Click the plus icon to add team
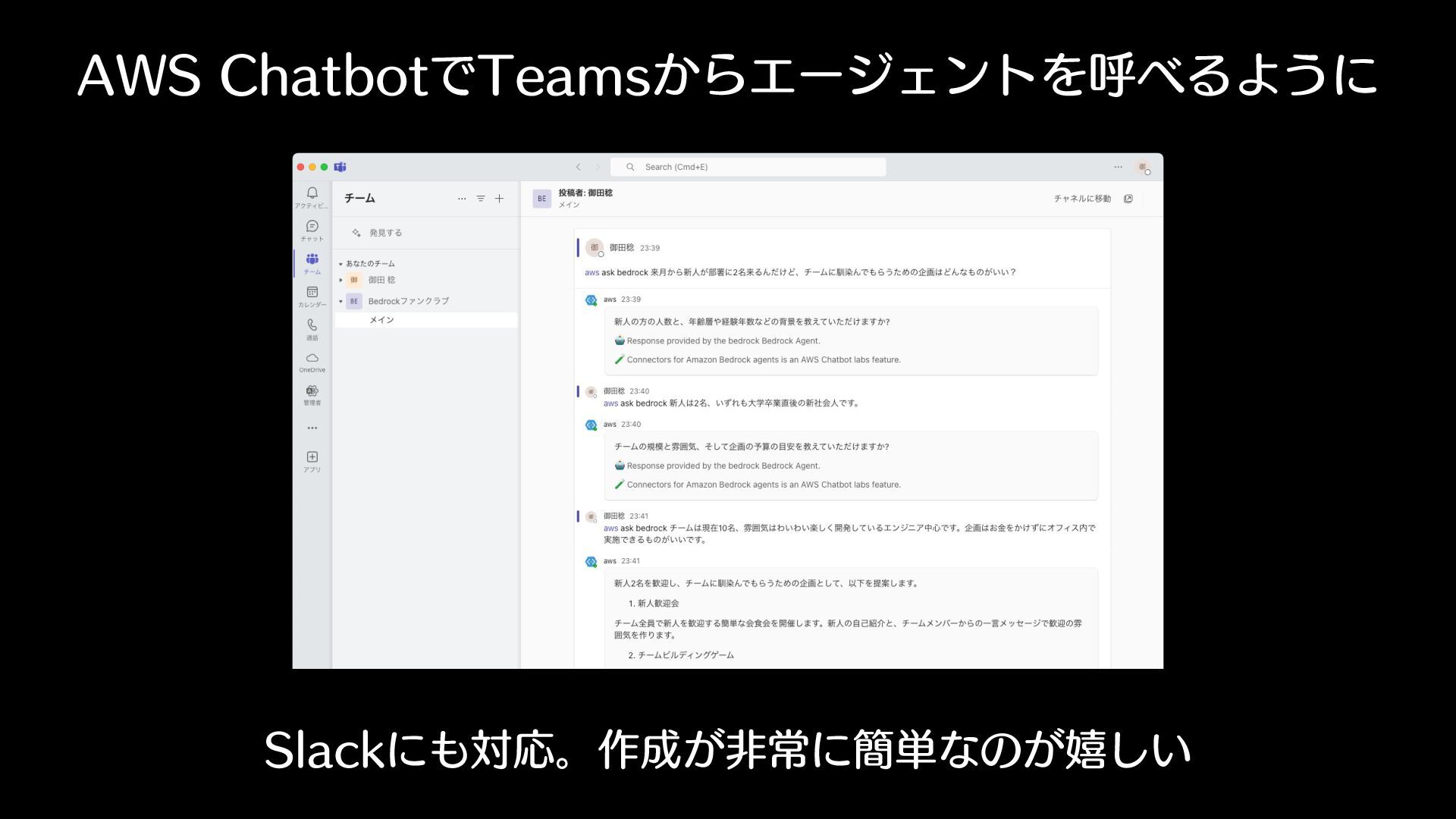 click(x=499, y=199)
